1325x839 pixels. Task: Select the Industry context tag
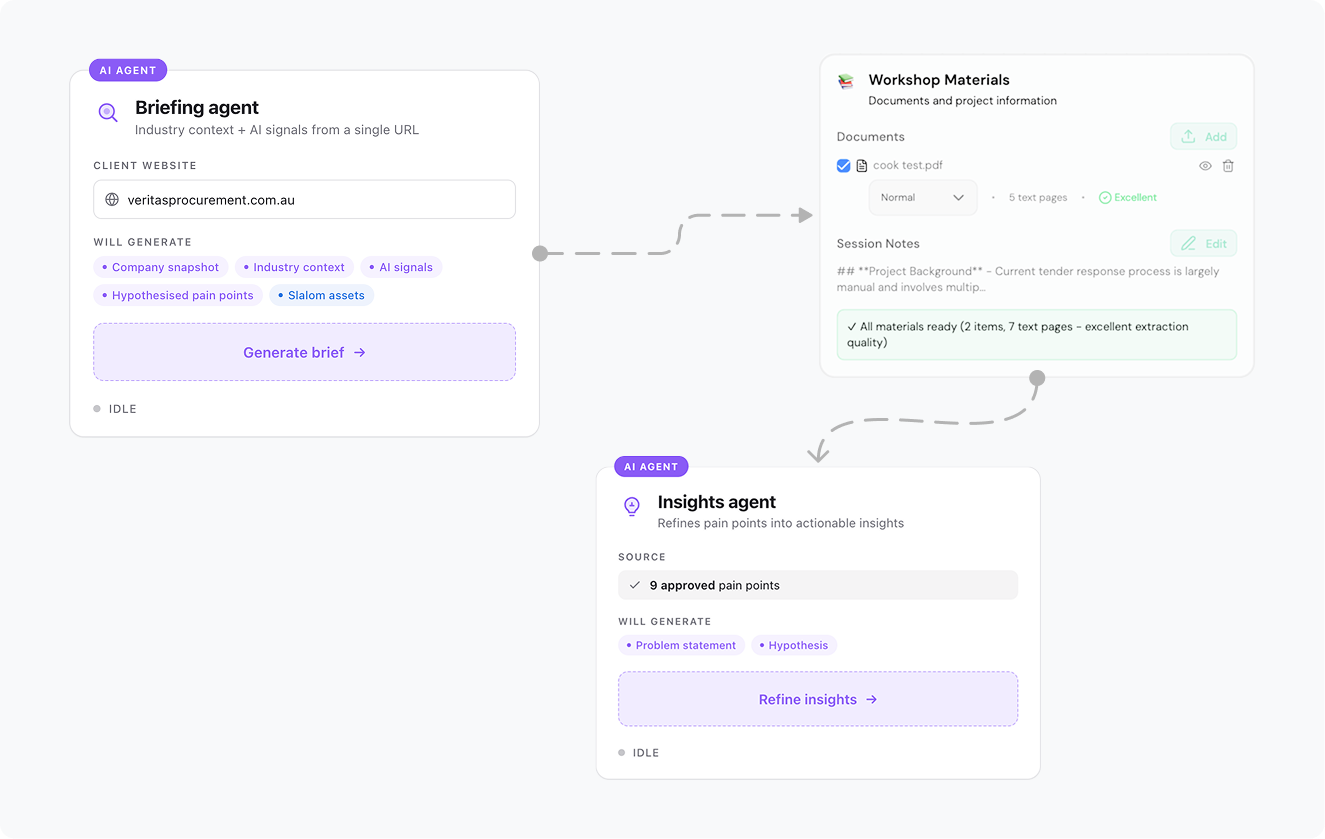294,267
